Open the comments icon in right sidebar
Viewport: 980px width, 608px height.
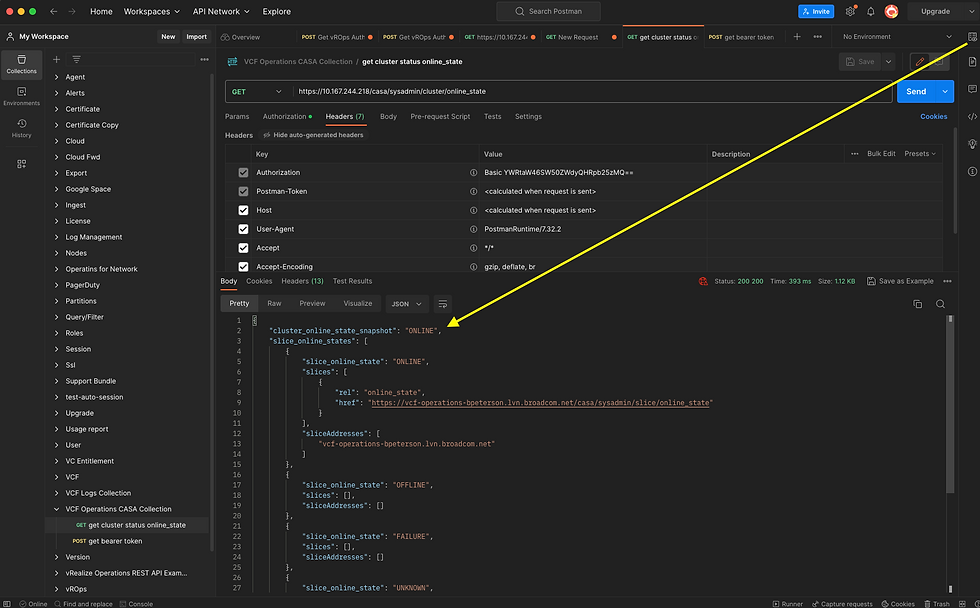click(x=972, y=89)
